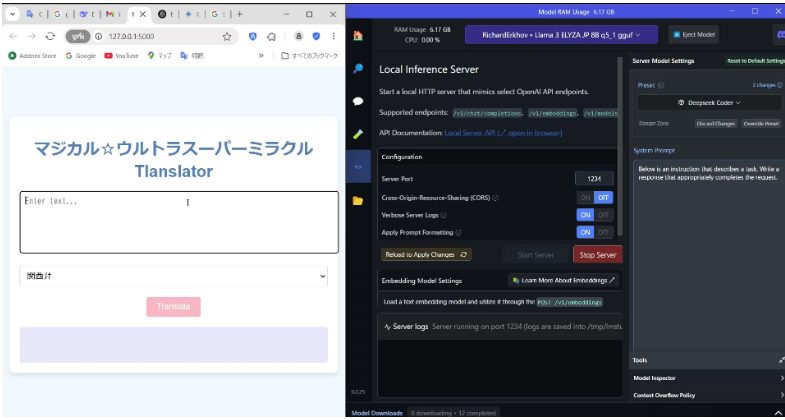Image resolution: width=785 pixels, height=420 pixels.
Task: Open the Search magnifier in the sidebar
Action: (x=357, y=69)
